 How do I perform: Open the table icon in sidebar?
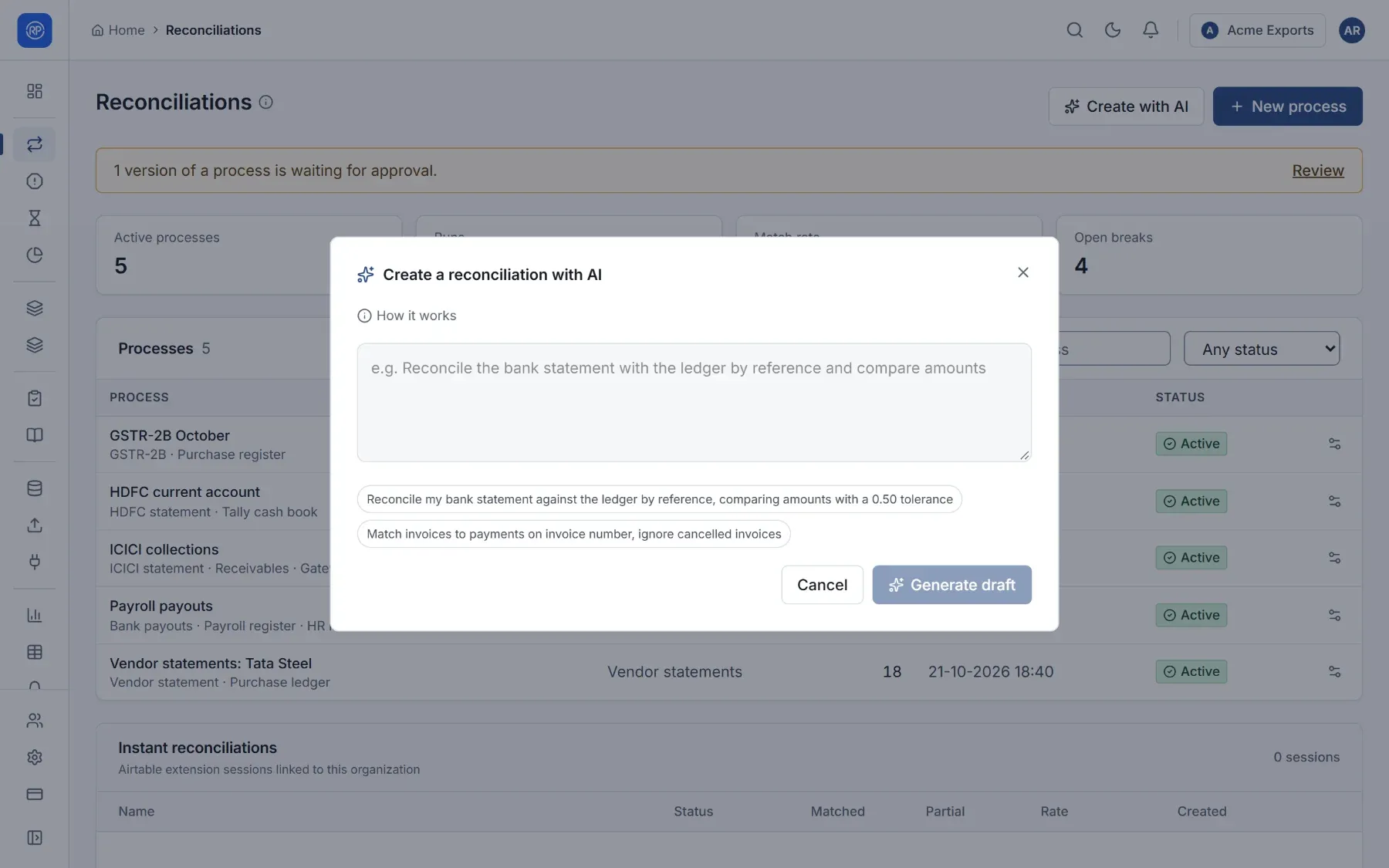[34, 653]
